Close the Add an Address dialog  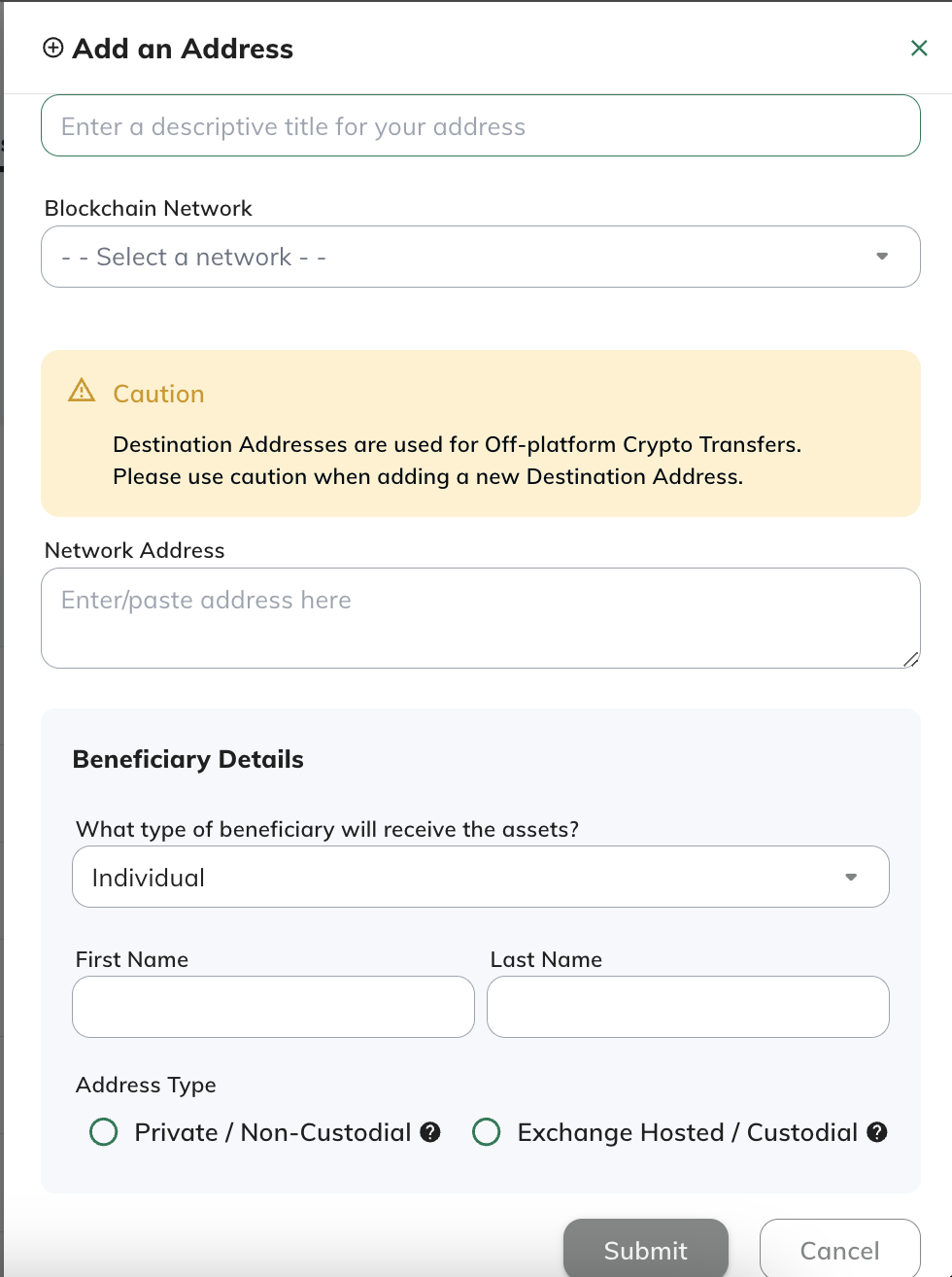[919, 48]
